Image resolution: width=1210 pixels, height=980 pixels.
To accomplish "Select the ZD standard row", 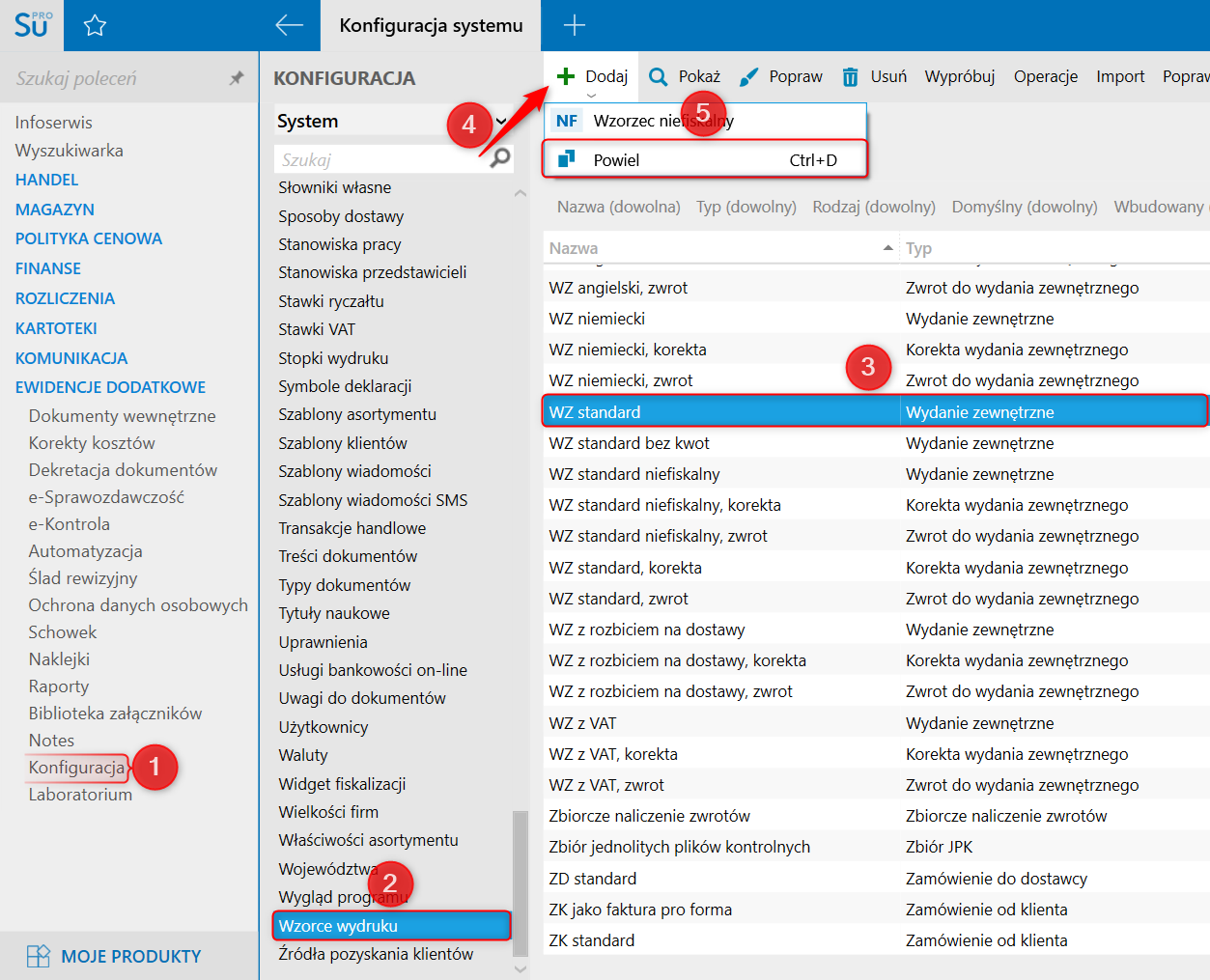I will [875, 879].
